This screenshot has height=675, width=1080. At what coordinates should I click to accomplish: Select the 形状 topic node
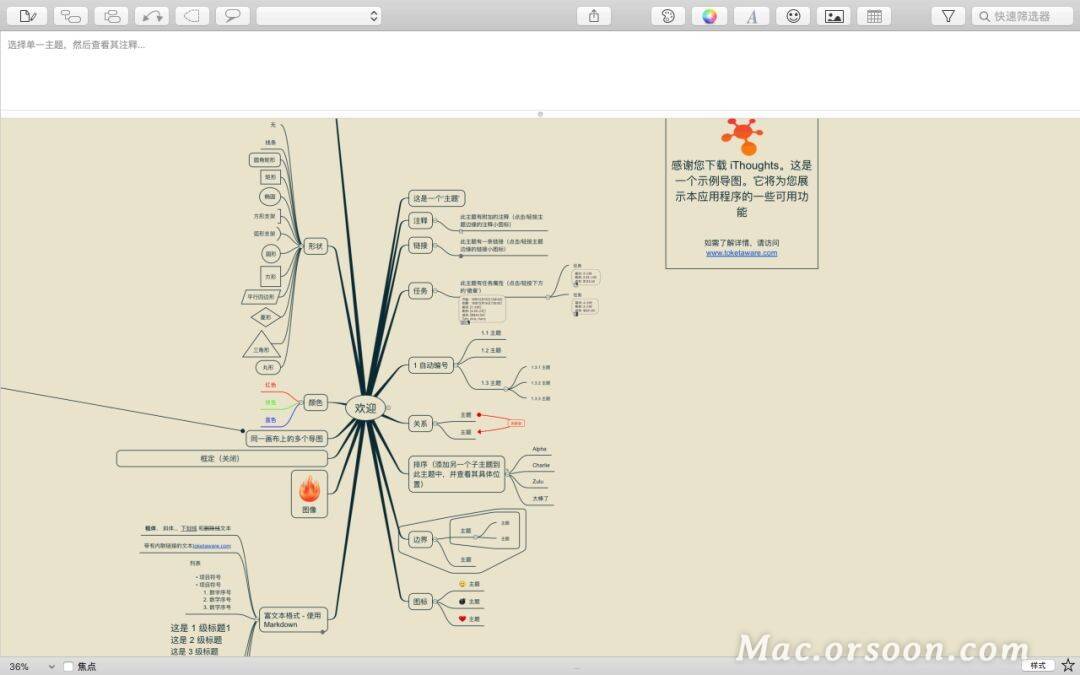316,246
